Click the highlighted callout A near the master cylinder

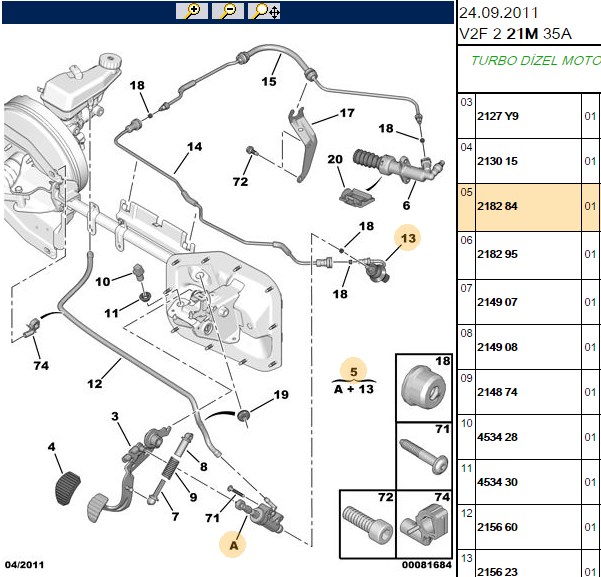(x=233, y=545)
